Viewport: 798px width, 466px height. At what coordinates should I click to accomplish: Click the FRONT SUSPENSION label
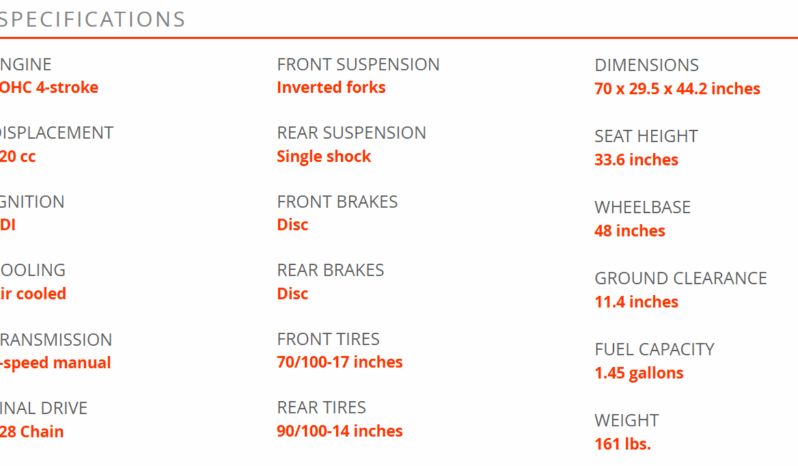pyautogui.click(x=358, y=65)
